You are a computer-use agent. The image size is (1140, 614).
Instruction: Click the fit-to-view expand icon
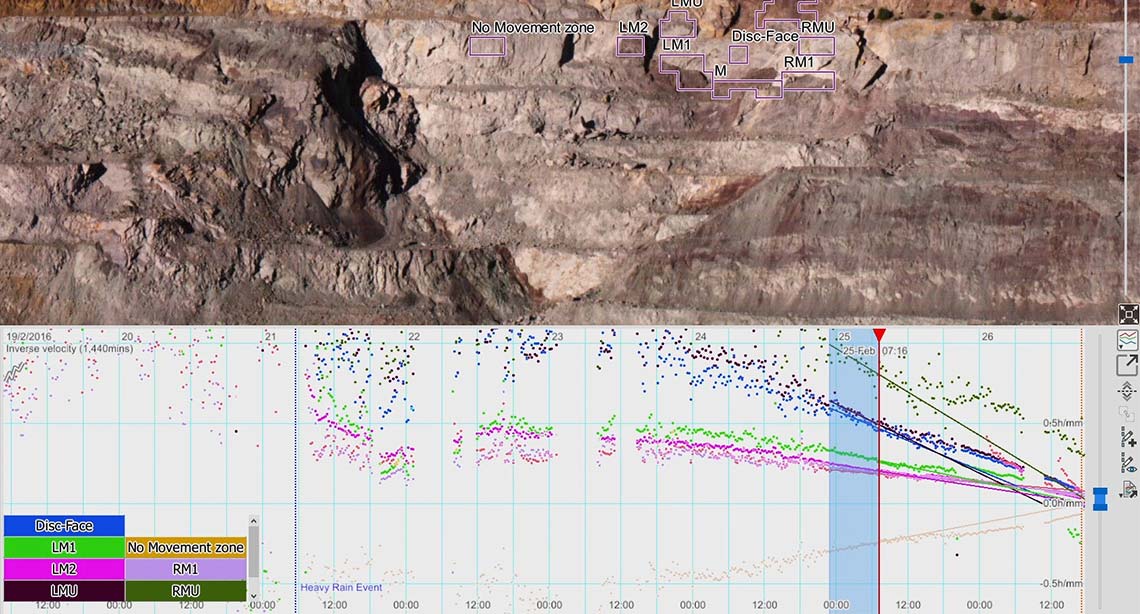[x=1128, y=314]
